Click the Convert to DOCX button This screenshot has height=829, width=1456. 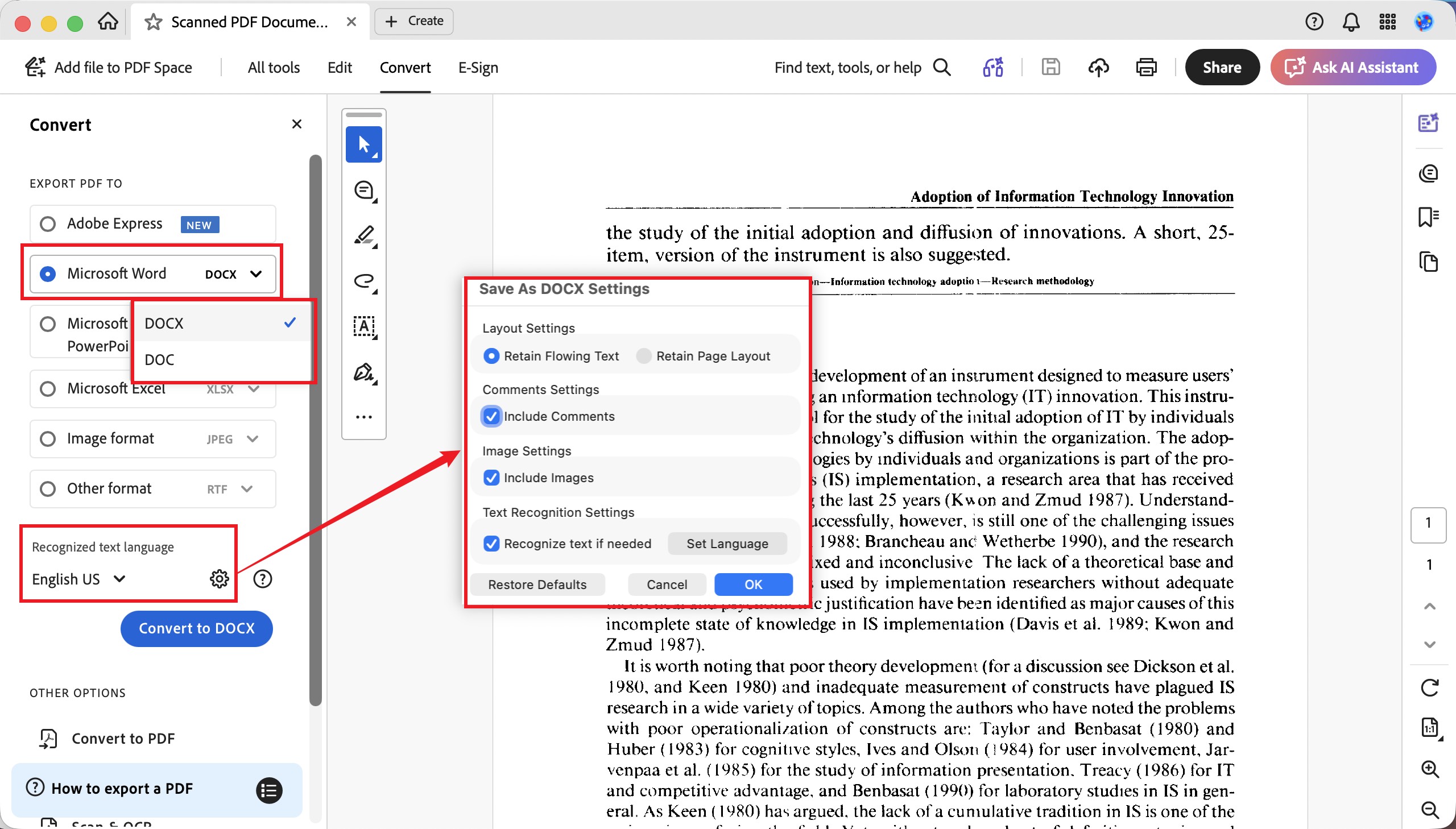[196, 629]
